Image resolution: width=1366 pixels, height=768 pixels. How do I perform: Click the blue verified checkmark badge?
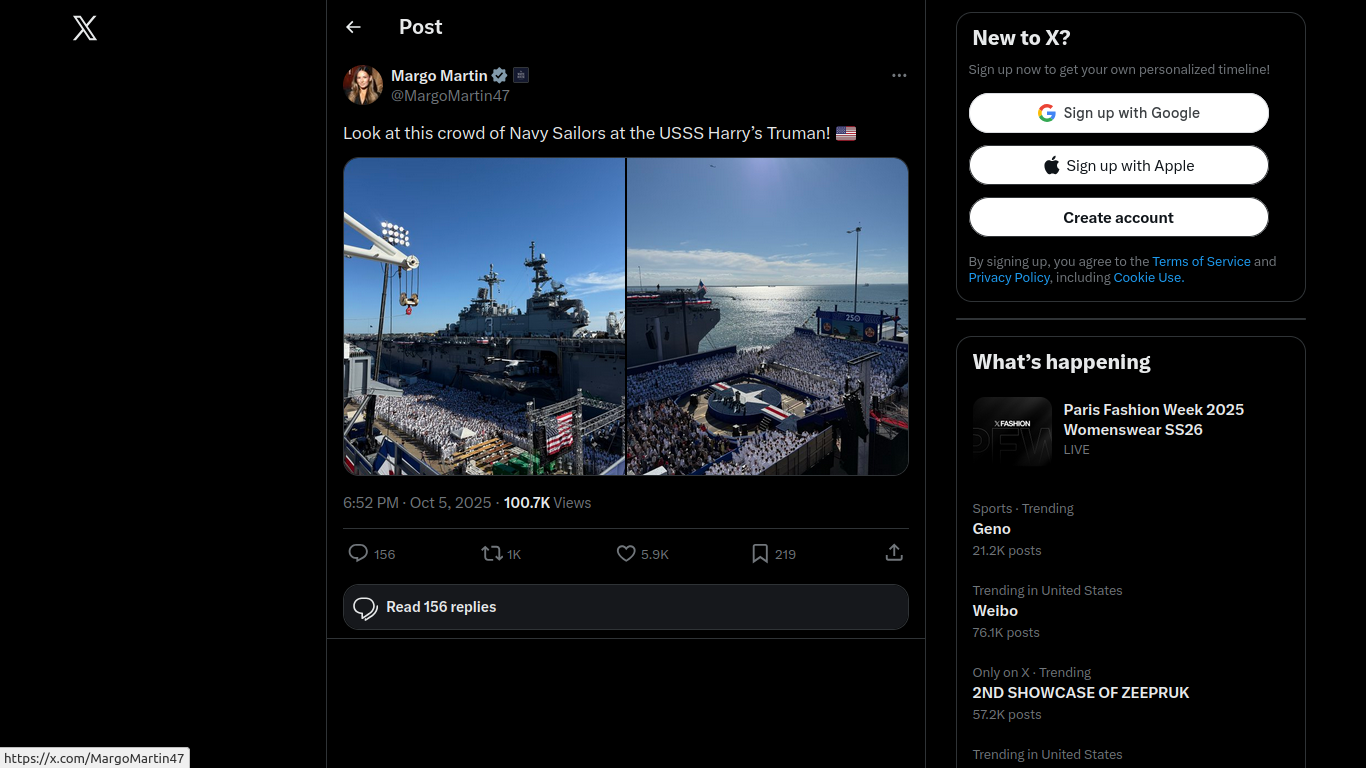click(500, 75)
